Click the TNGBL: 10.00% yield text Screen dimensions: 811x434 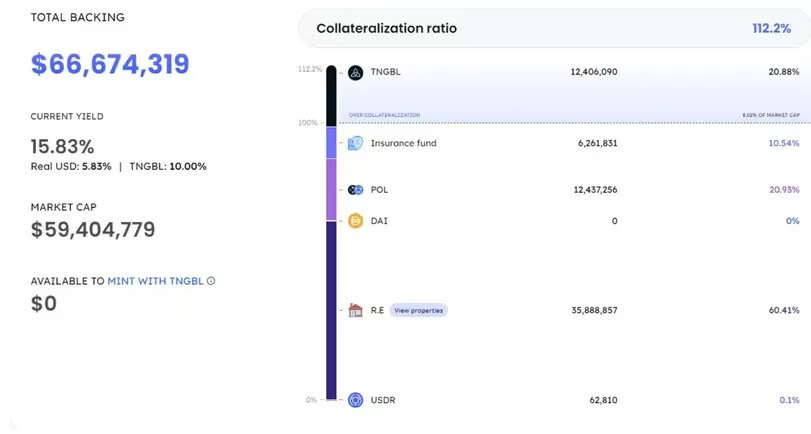pyautogui.click(x=168, y=167)
